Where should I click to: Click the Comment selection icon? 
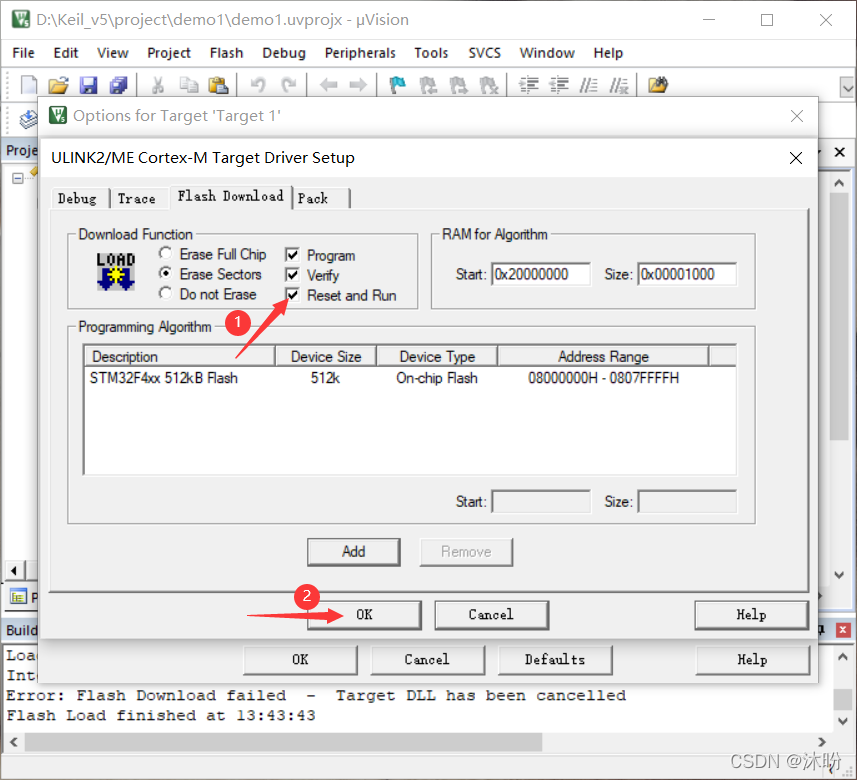pos(589,85)
